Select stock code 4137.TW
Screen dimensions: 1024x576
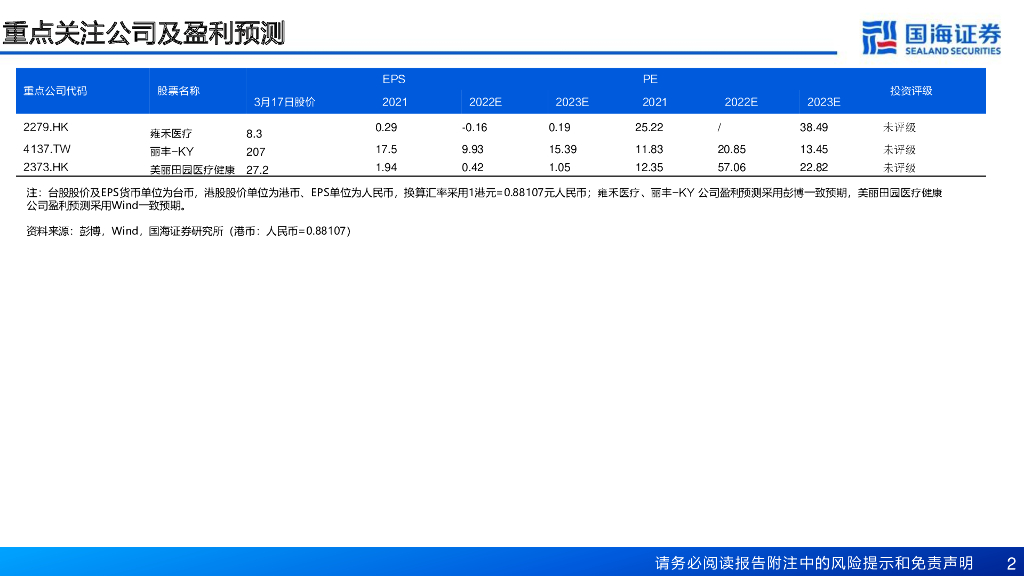coord(47,149)
